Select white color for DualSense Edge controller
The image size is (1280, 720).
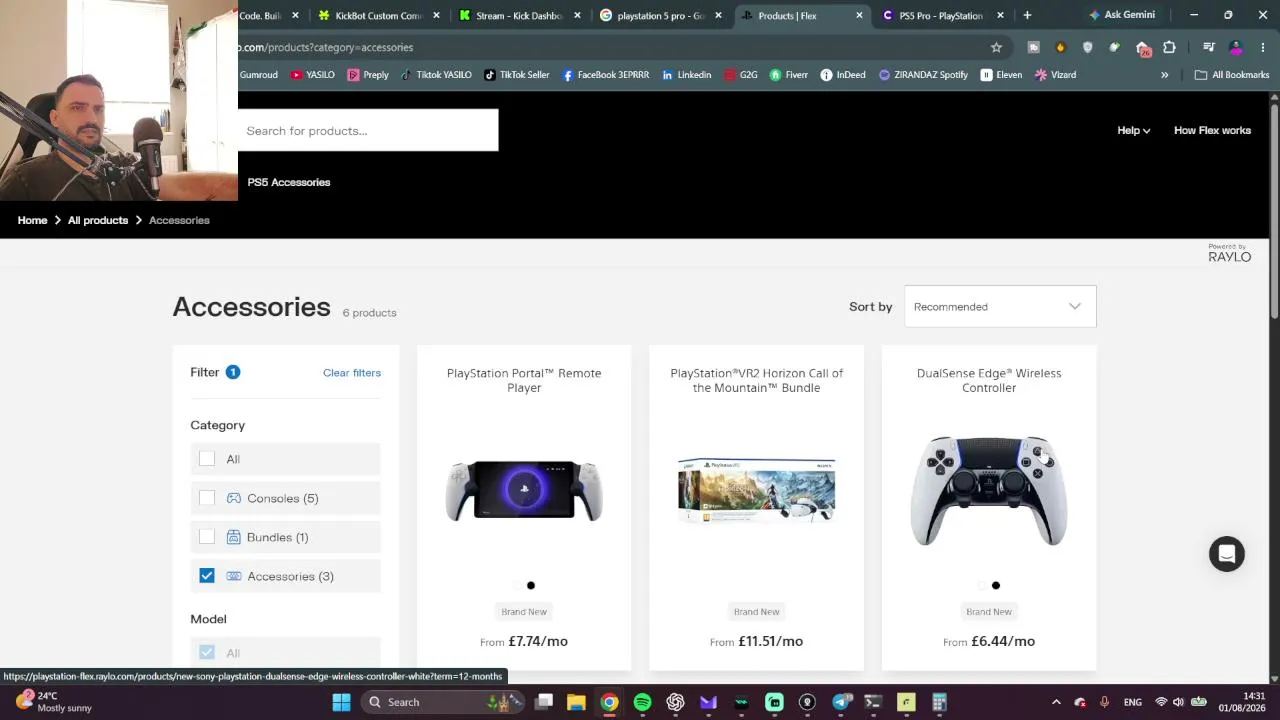tap(982, 586)
